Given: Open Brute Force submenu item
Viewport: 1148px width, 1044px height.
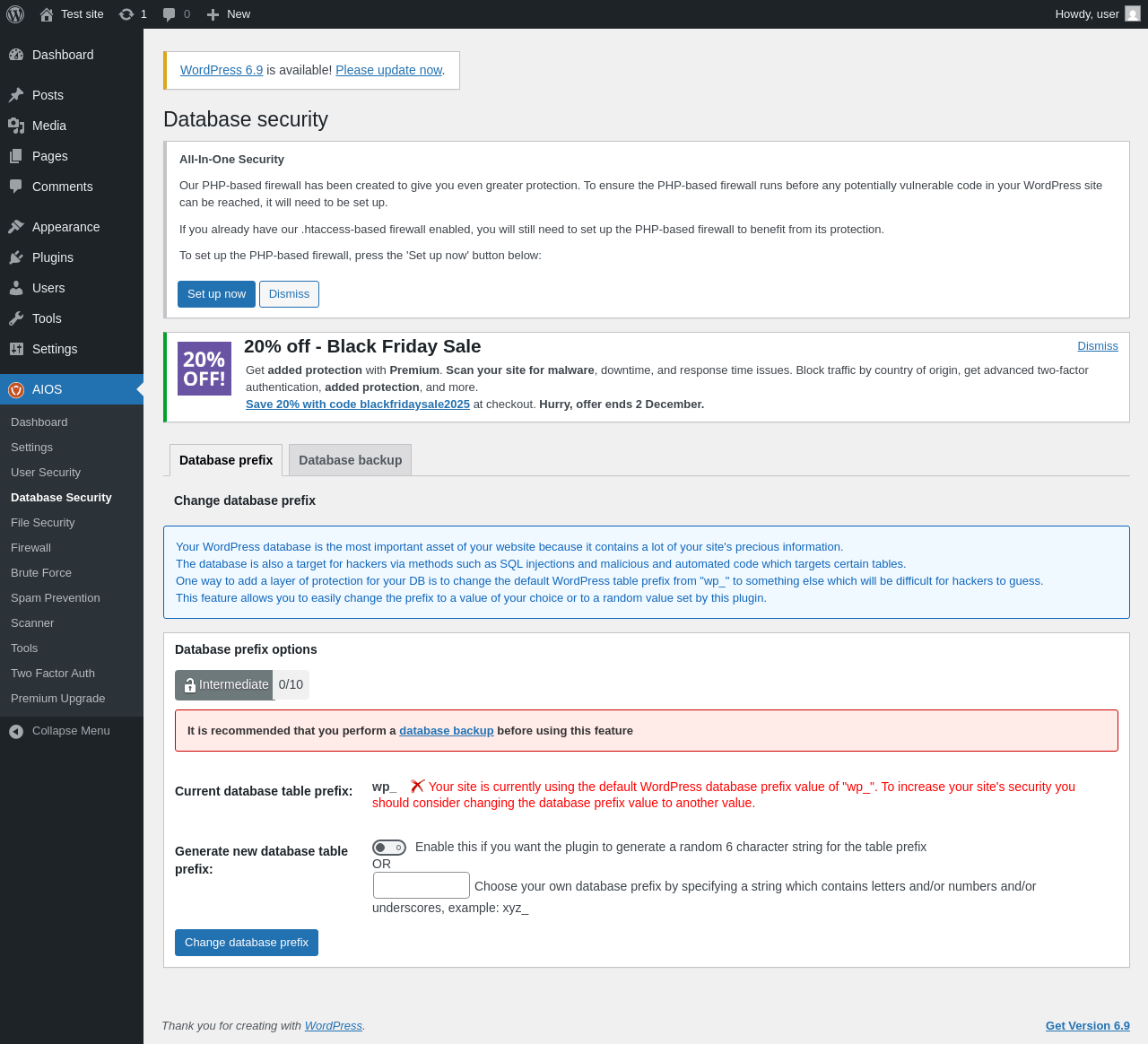Looking at the screenshot, I should 41,573.
